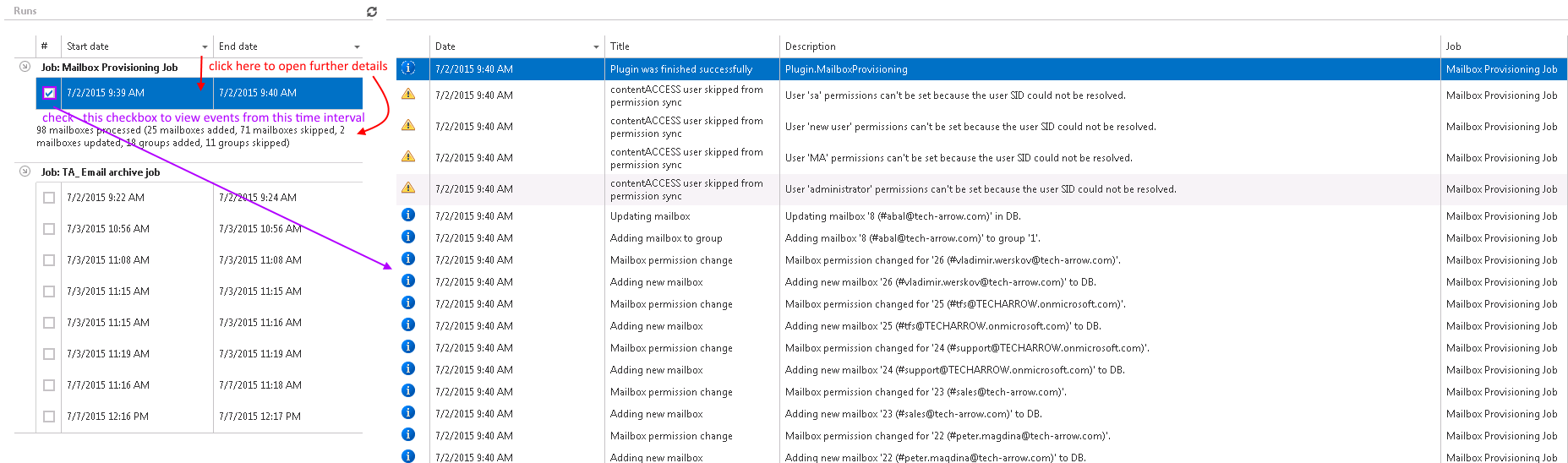Select the 'Mailbox permission changed for 26' event row
The width and height of the screenshot is (1568, 463).
coord(952,260)
